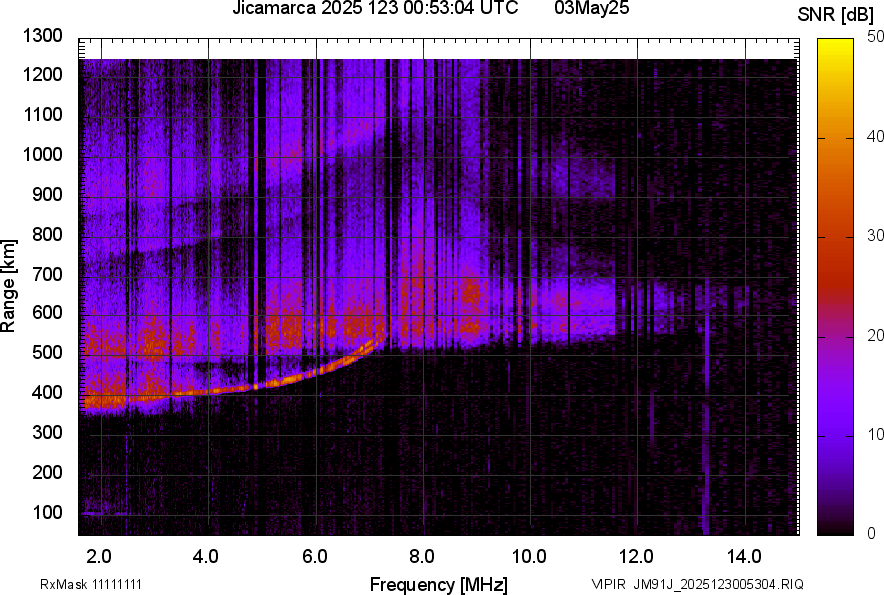Click the range tick label '1100'
Viewport: 884px width, 595px height.
click(42, 114)
